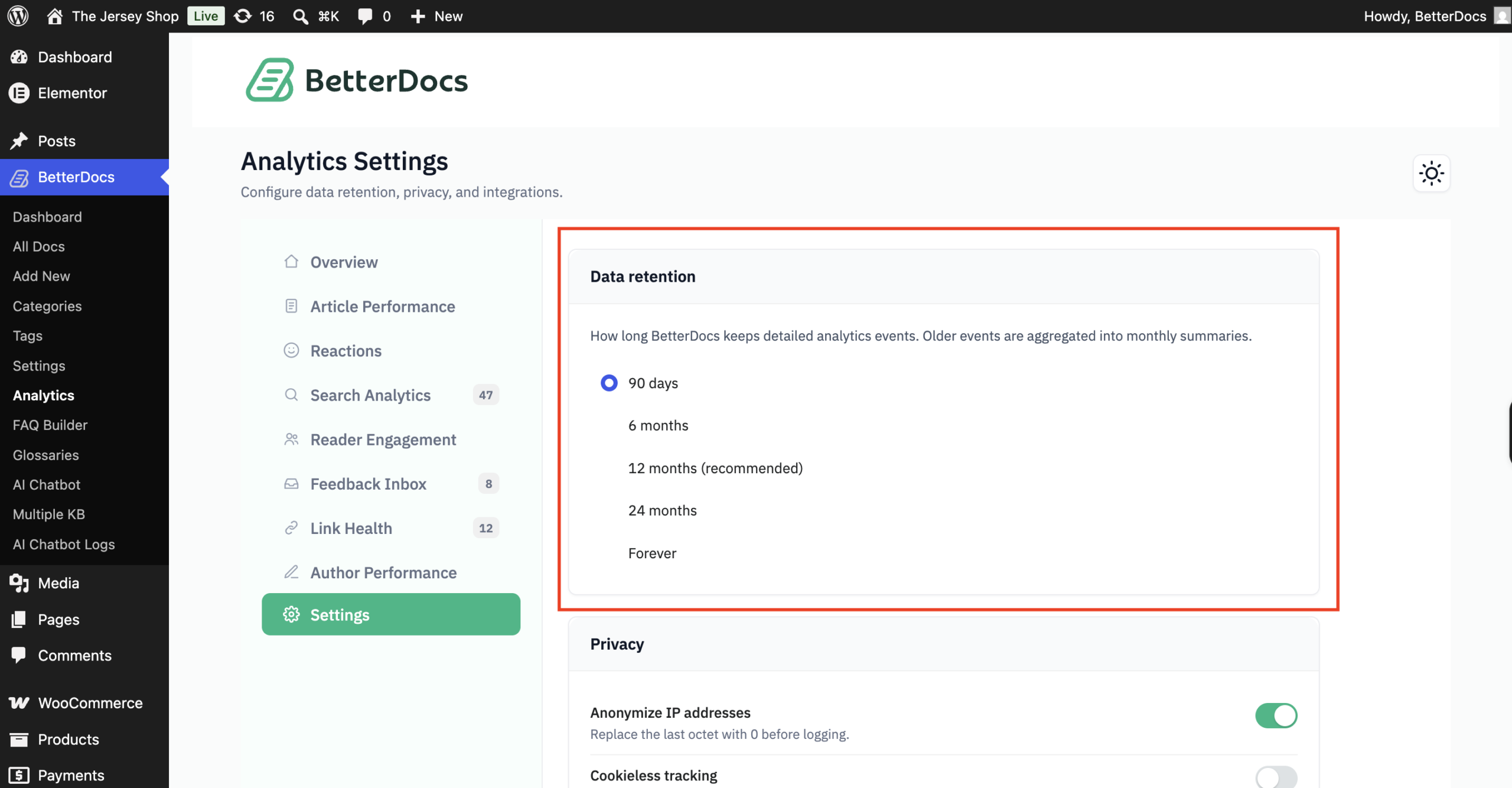Disable Anonymize IP addresses toggle
This screenshot has height=788, width=1512.
click(1276, 715)
